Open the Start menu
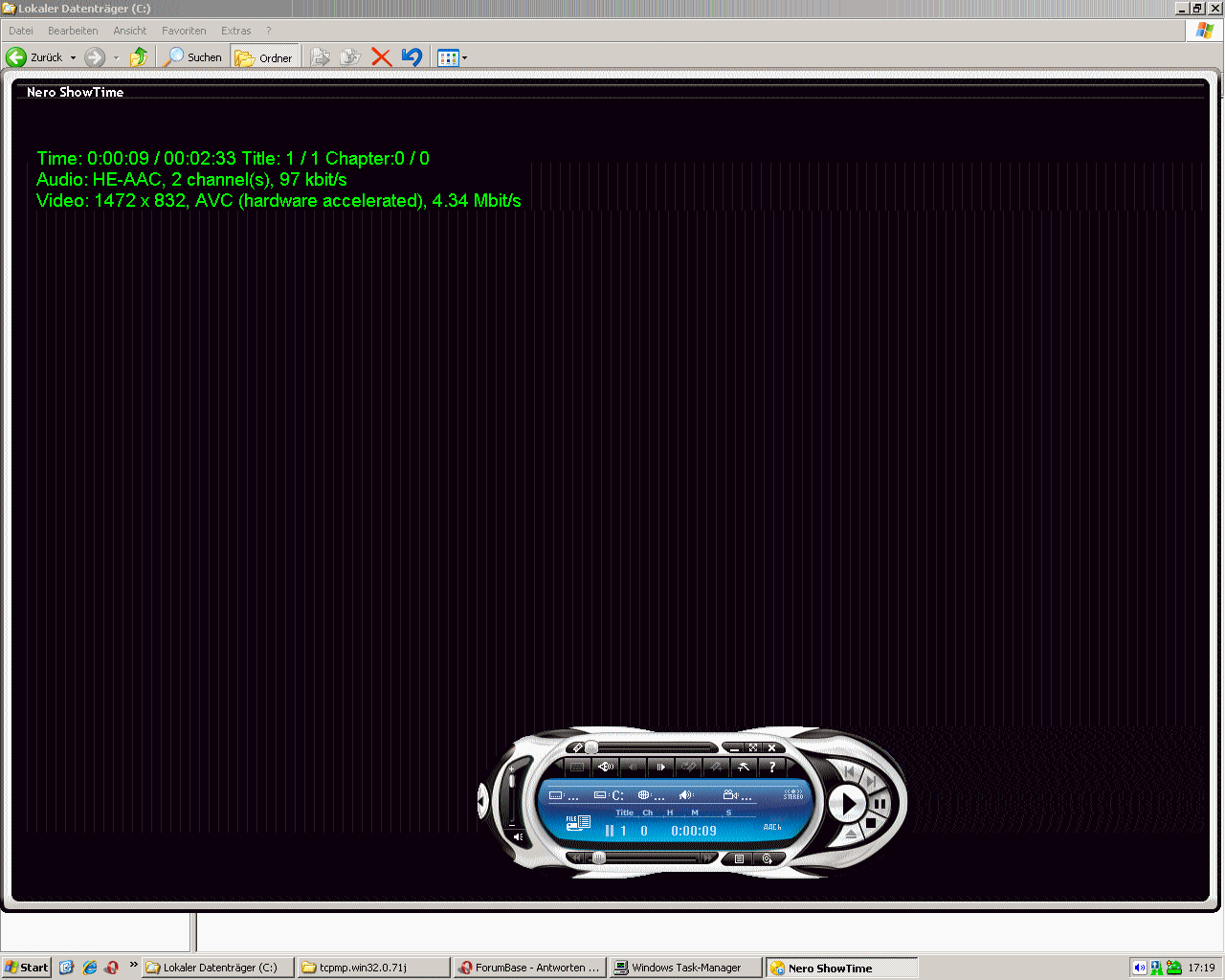The image size is (1225, 980). pos(26,968)
